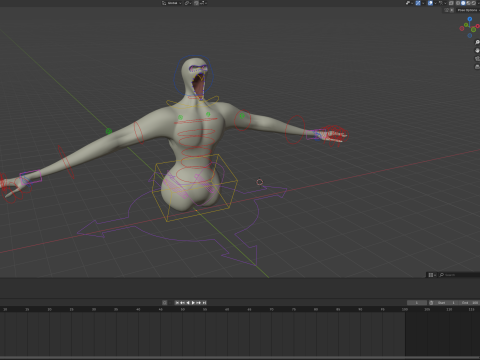The width and height of the screenshot is (480, 360).
Task: Switch to rendered viewport shading
Action: (474, 3)
